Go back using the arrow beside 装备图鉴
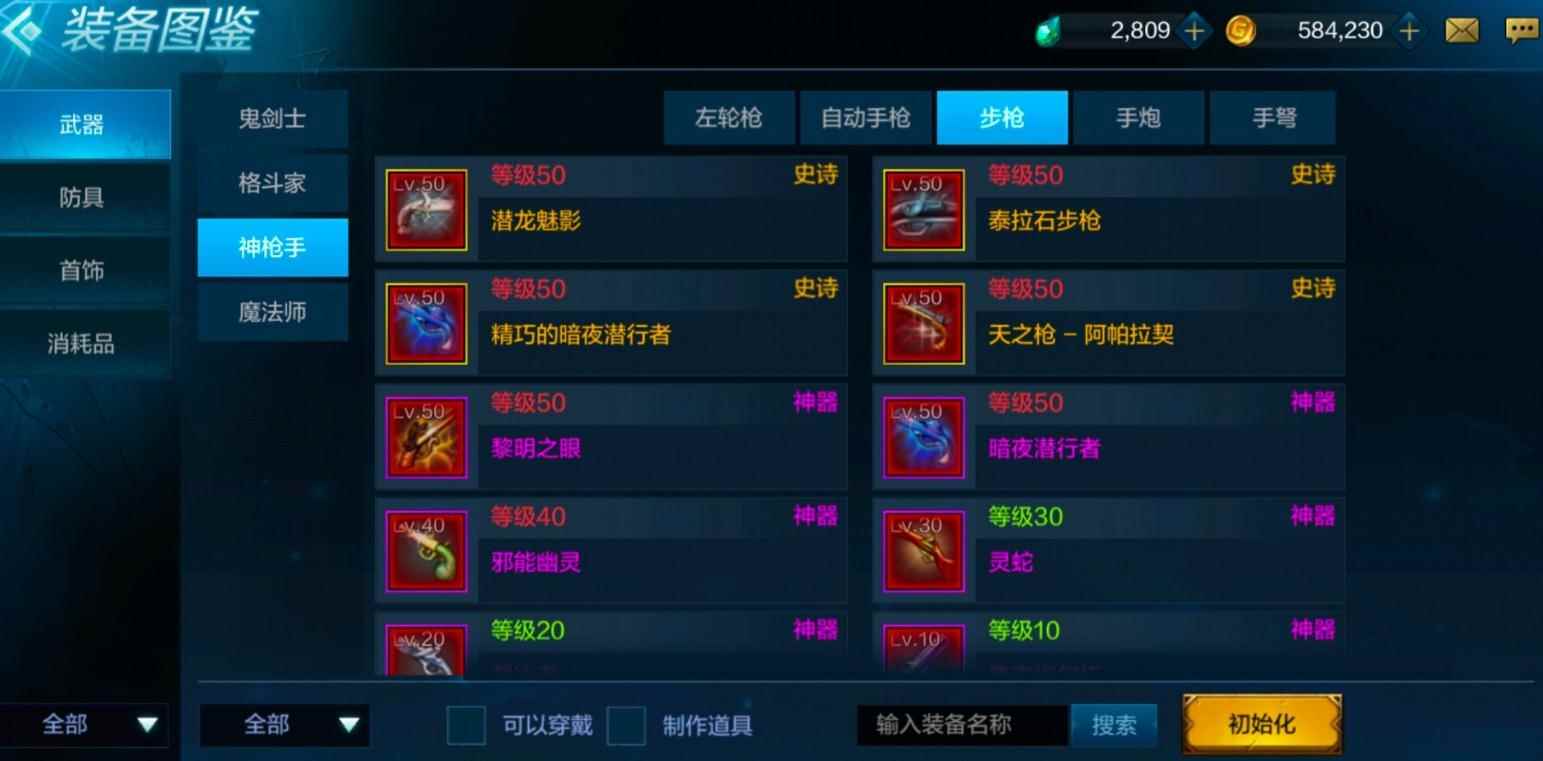The image size is (1543, 761). (x=22, y=30)
